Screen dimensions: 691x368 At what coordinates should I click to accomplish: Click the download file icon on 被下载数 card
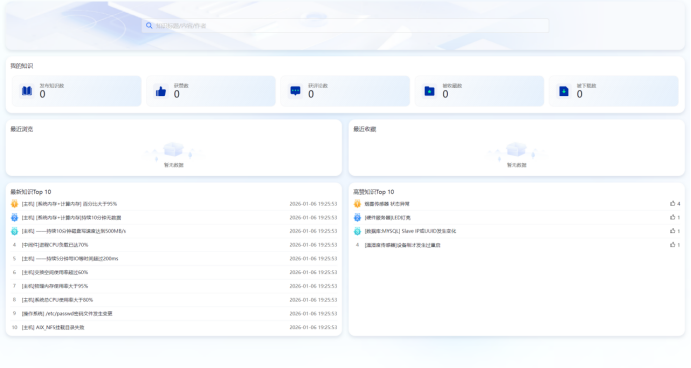[564, 91]
